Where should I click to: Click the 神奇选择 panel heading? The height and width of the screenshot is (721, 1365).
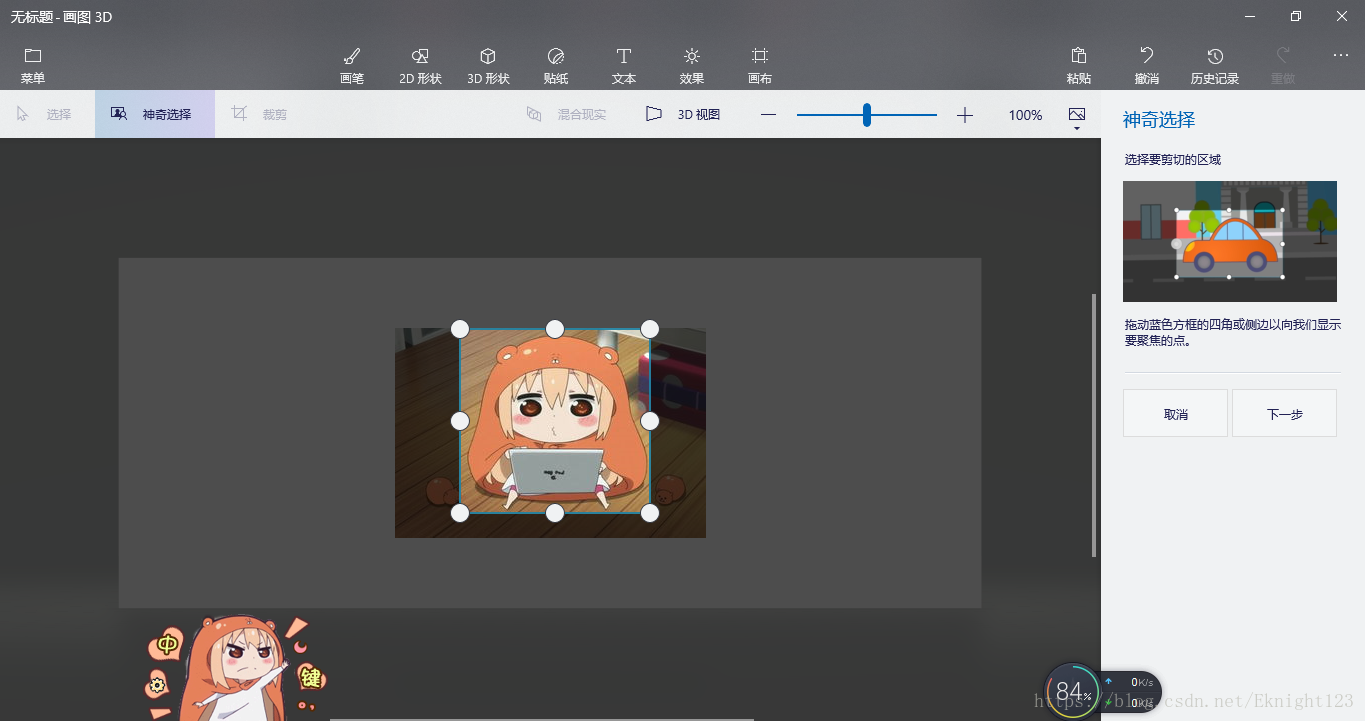[1159, 120]
